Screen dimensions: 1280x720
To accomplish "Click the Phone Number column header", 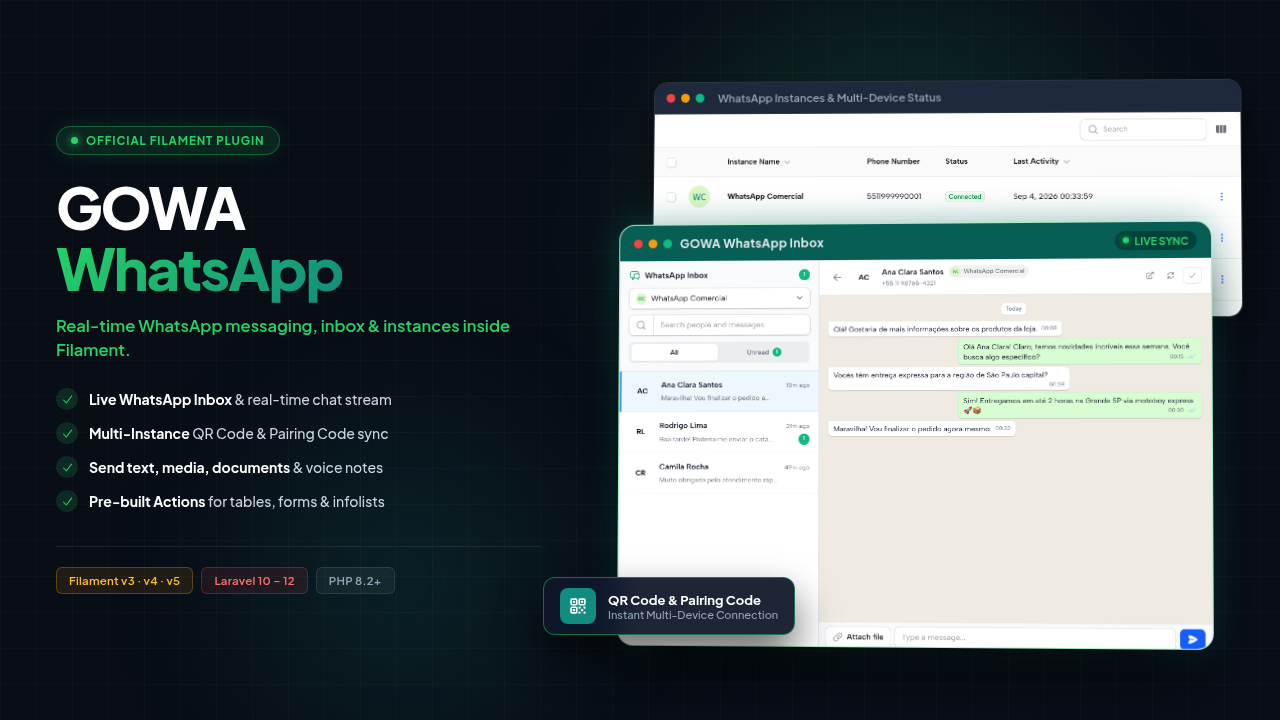I will [x=893, y=162].
